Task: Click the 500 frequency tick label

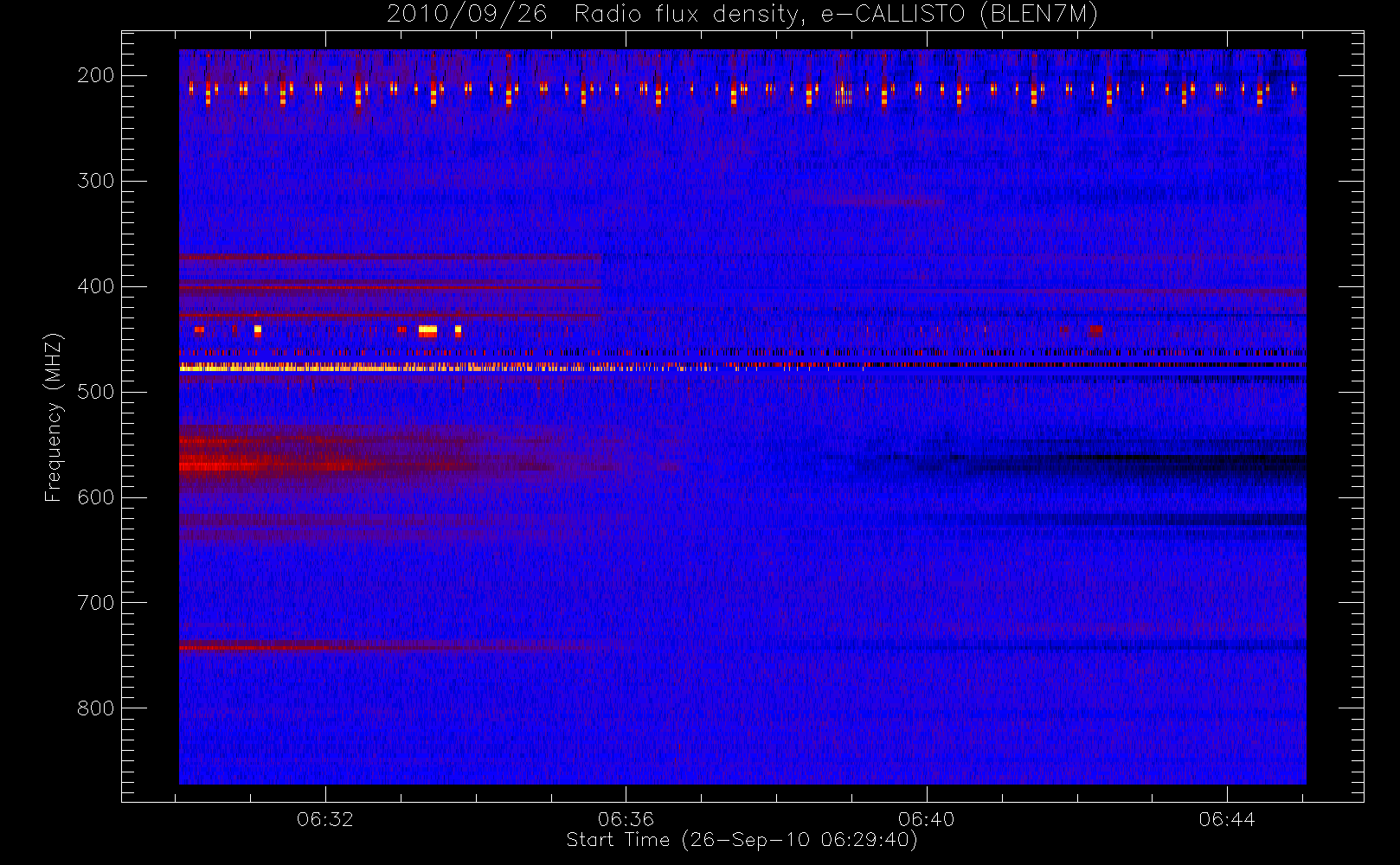Action: coord(96,392)
